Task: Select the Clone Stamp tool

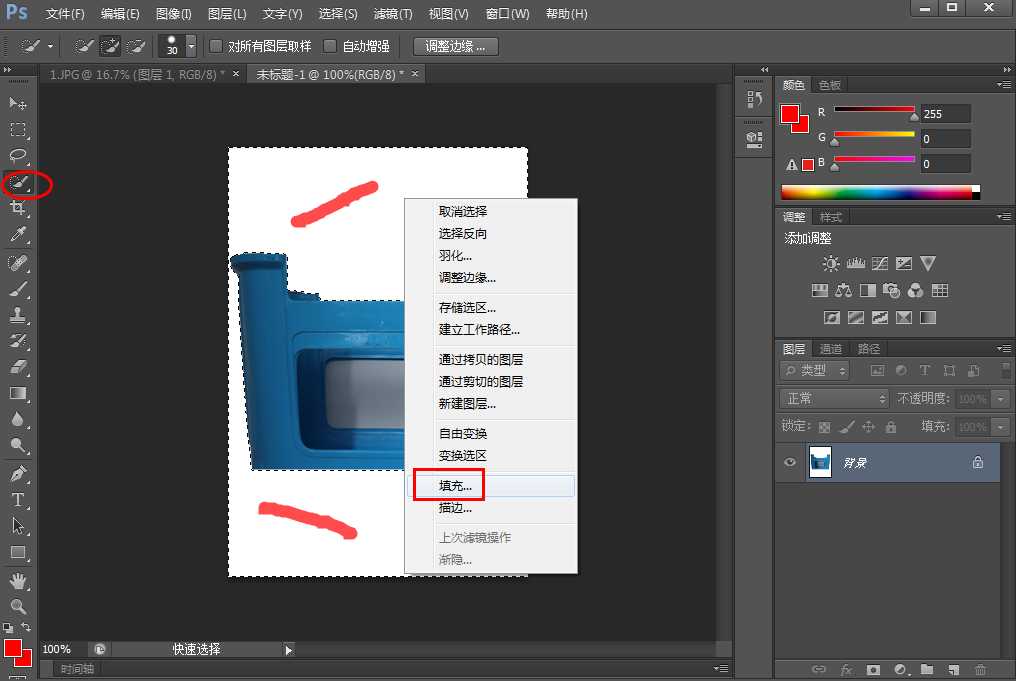Action: click(17, 315)
